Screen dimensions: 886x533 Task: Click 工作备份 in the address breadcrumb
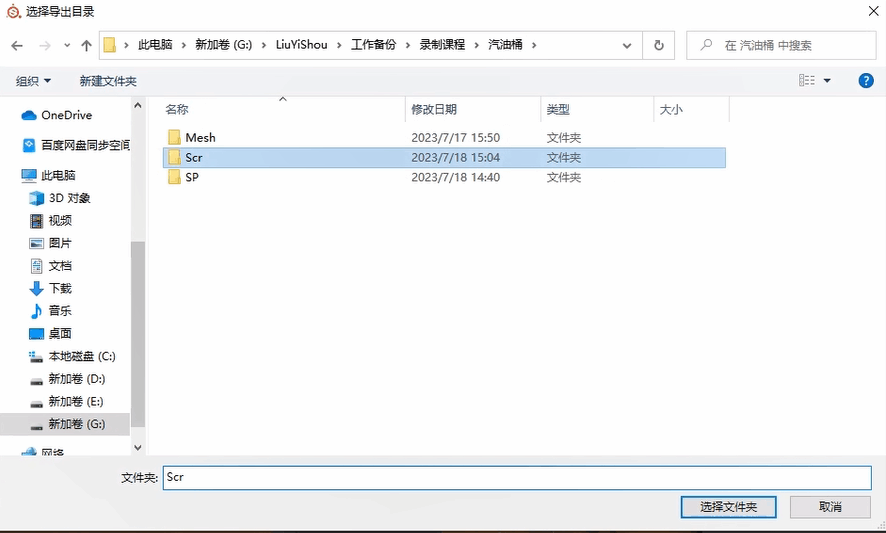(x=373, y=45)
